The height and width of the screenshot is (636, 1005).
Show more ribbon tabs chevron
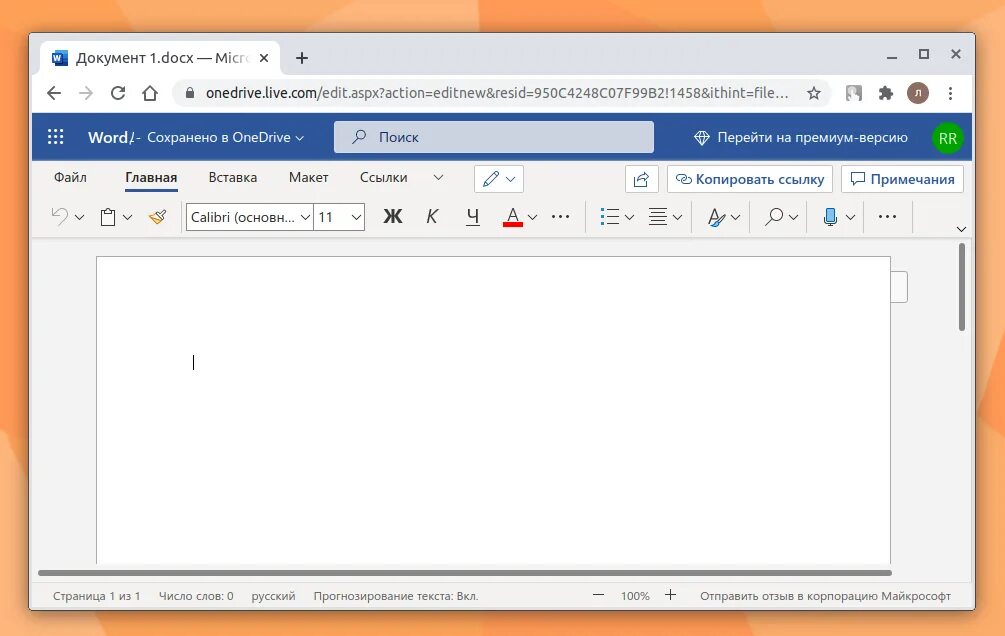tap(438, 178)
